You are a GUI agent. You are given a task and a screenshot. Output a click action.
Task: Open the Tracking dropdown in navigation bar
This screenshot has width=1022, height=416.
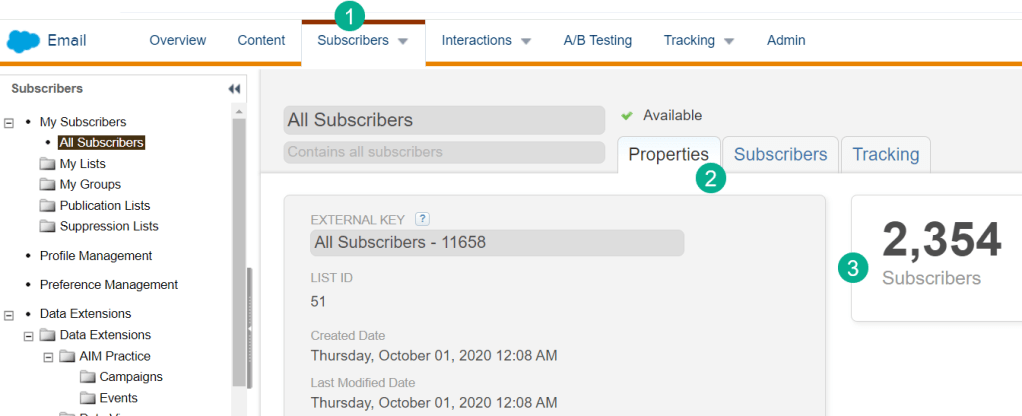pos(699,41)
